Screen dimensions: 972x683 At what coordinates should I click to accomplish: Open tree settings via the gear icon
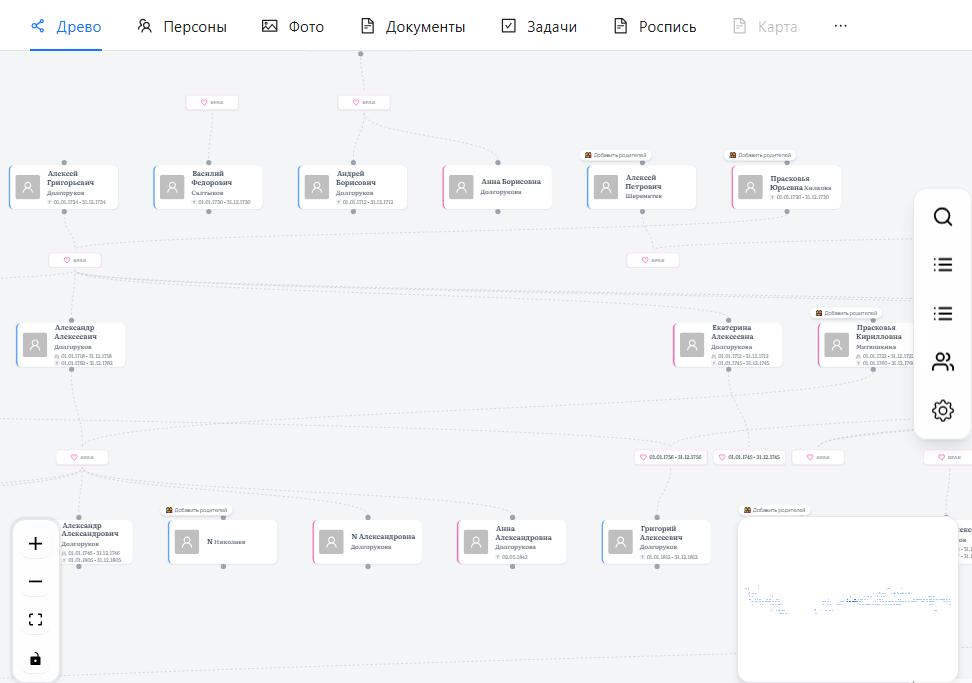click(x=942, y=410)
